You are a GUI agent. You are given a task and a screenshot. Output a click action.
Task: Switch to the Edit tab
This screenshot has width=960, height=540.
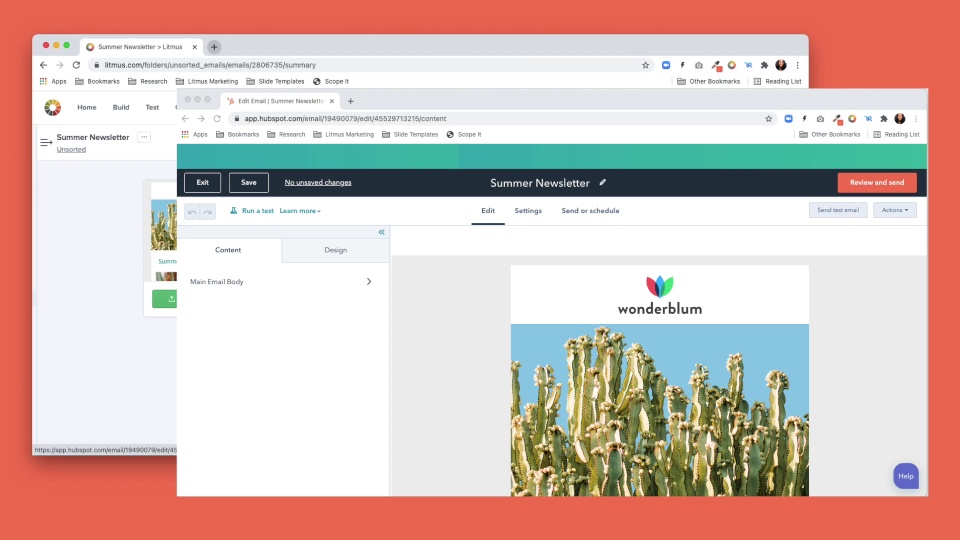(488, 211)
